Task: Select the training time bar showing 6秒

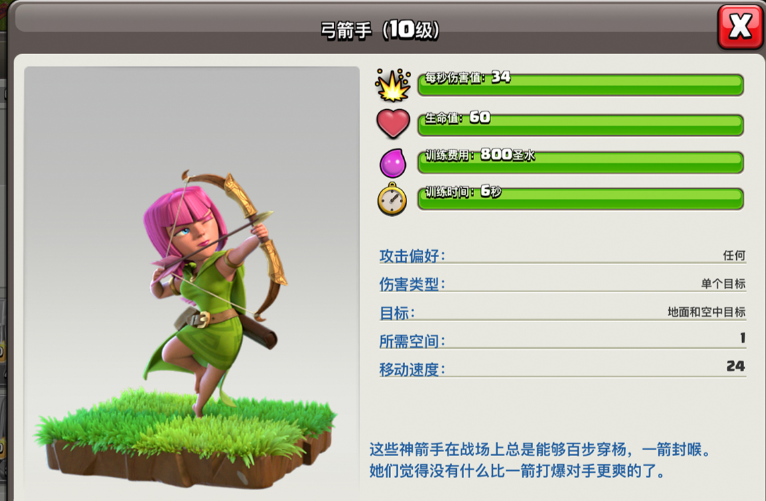Action: point(580,199)
